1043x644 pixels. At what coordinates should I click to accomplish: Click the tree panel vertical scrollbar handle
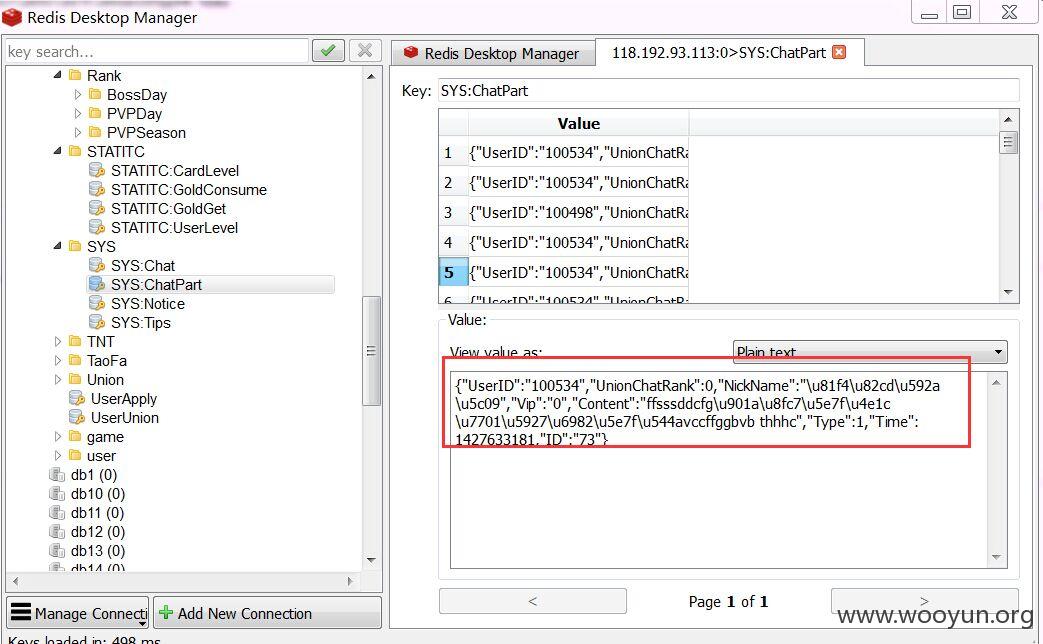pyautogui.click(x=371, y=351)
